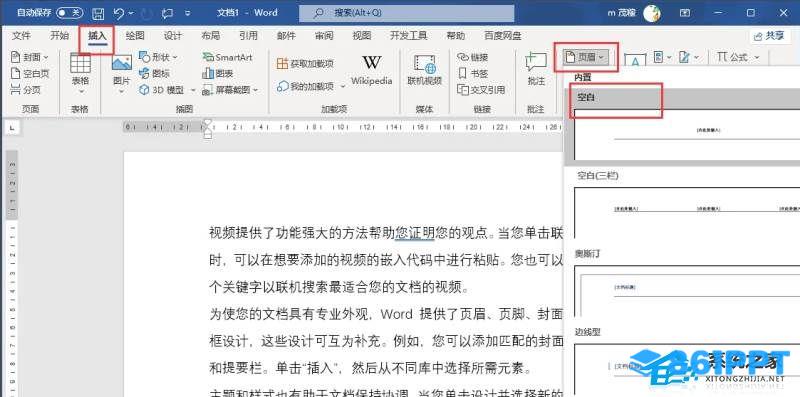This screenshot has height=397, width=800.
Task: Insert a 交叉引用 cross-reference
Action: click(x=481, y=90)
